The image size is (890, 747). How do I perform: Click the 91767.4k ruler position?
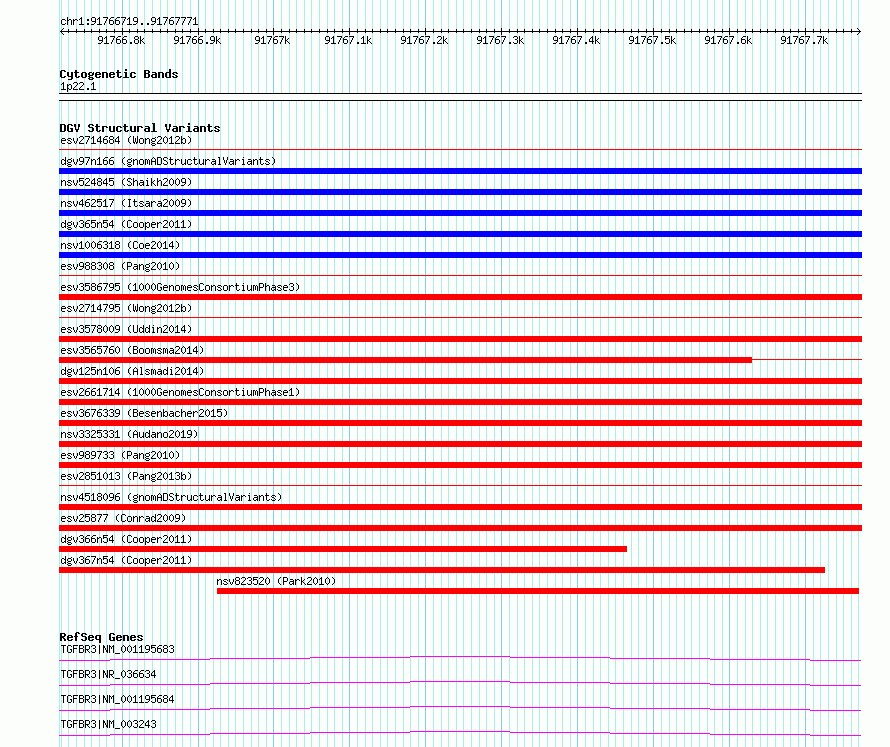576,40
